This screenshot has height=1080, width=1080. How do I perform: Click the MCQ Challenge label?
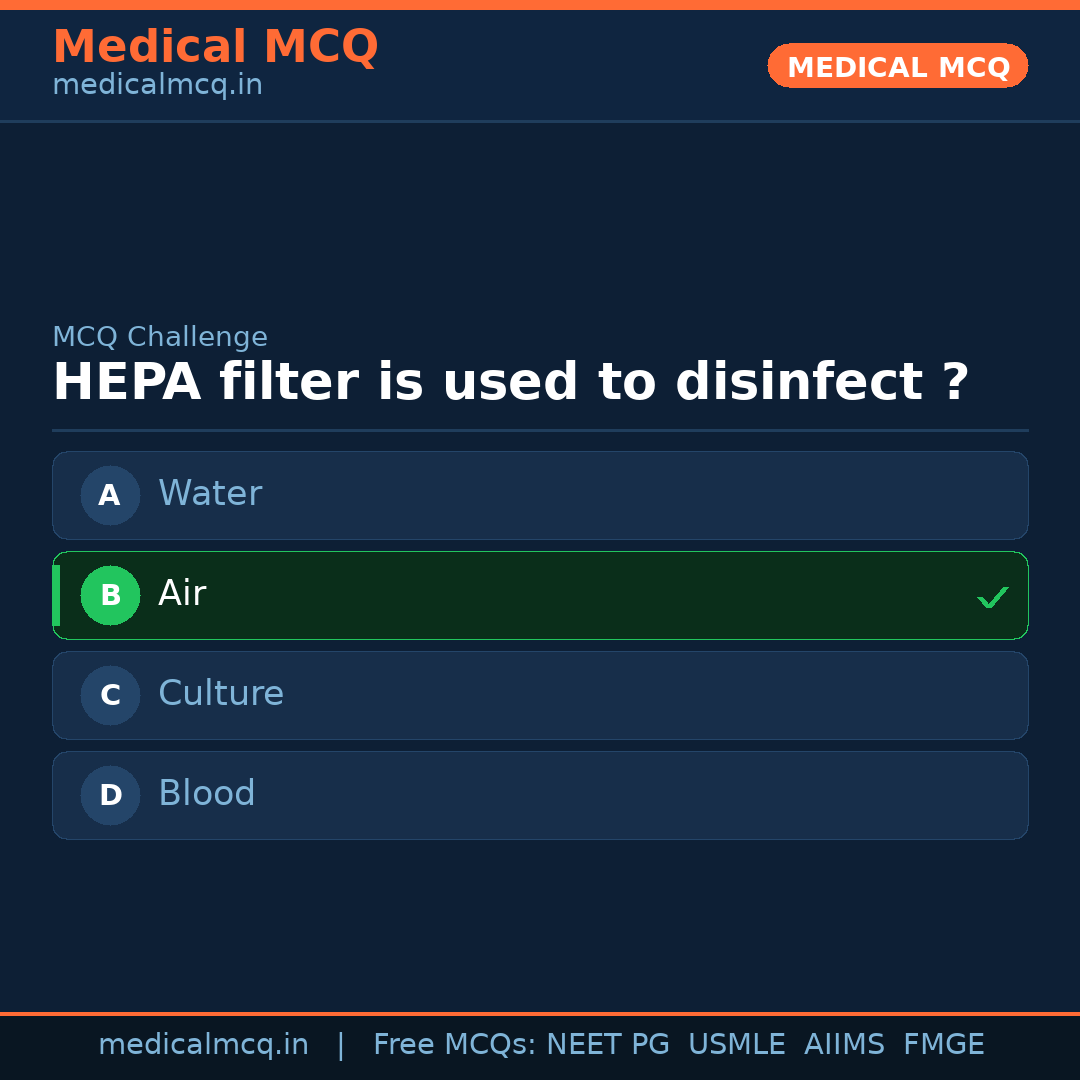(160, 337)
